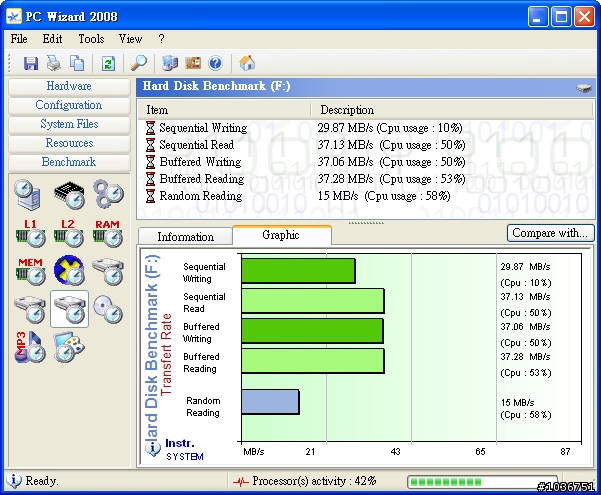Open the Hardware category

tap(69, 86)
